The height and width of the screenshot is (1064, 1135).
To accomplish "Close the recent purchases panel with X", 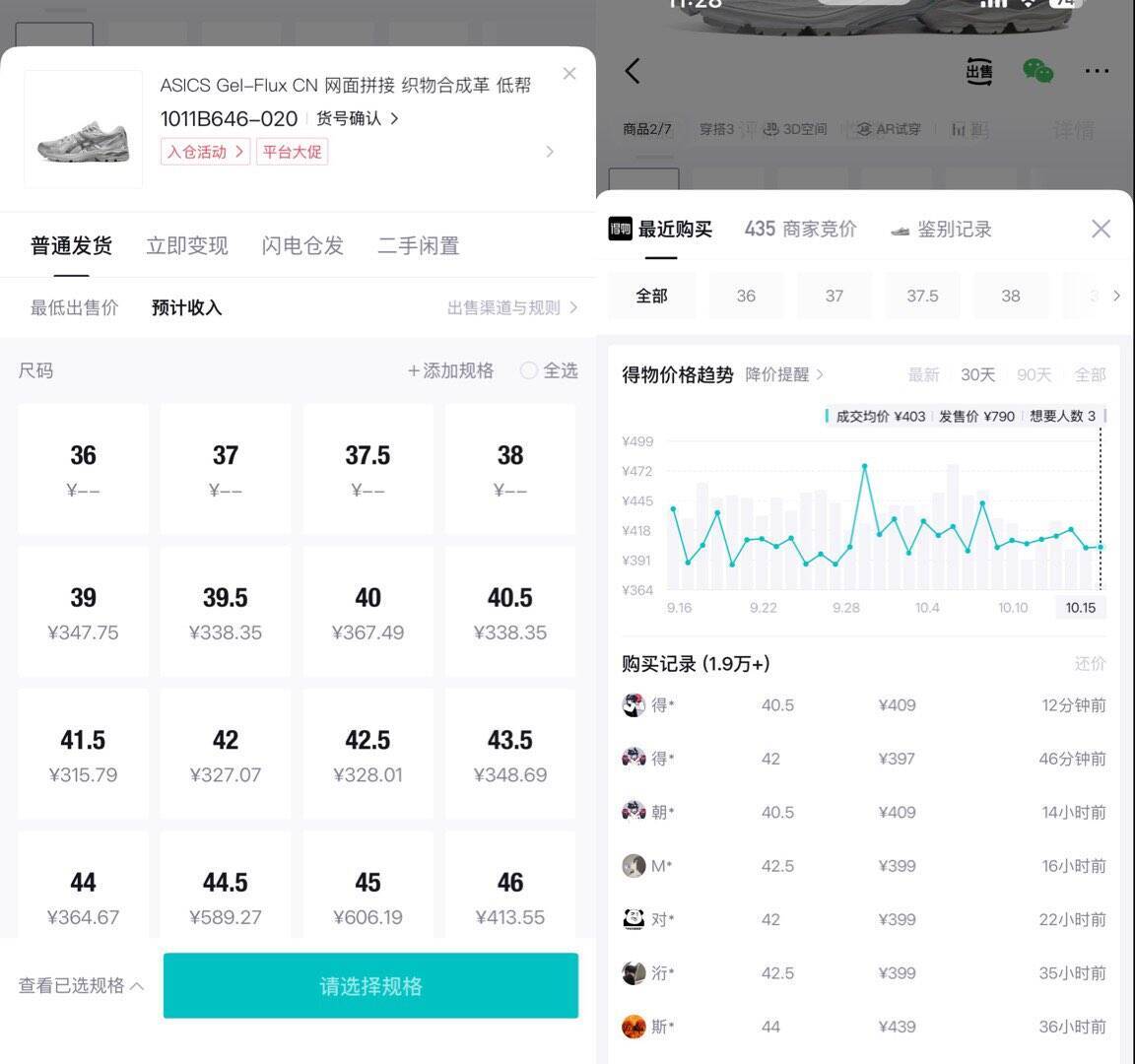I will coord(1101,229).
